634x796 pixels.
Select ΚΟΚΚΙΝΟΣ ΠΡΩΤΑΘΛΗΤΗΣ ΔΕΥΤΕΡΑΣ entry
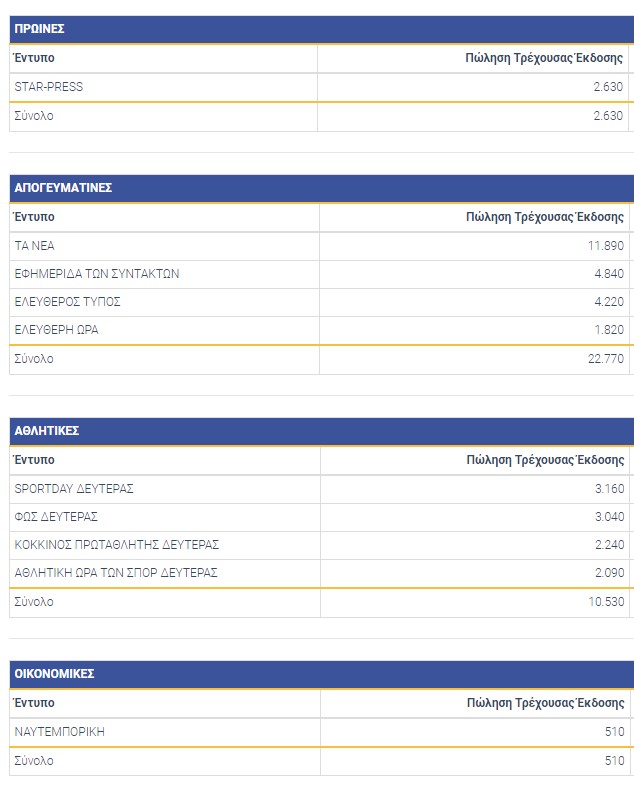(117, 545)
